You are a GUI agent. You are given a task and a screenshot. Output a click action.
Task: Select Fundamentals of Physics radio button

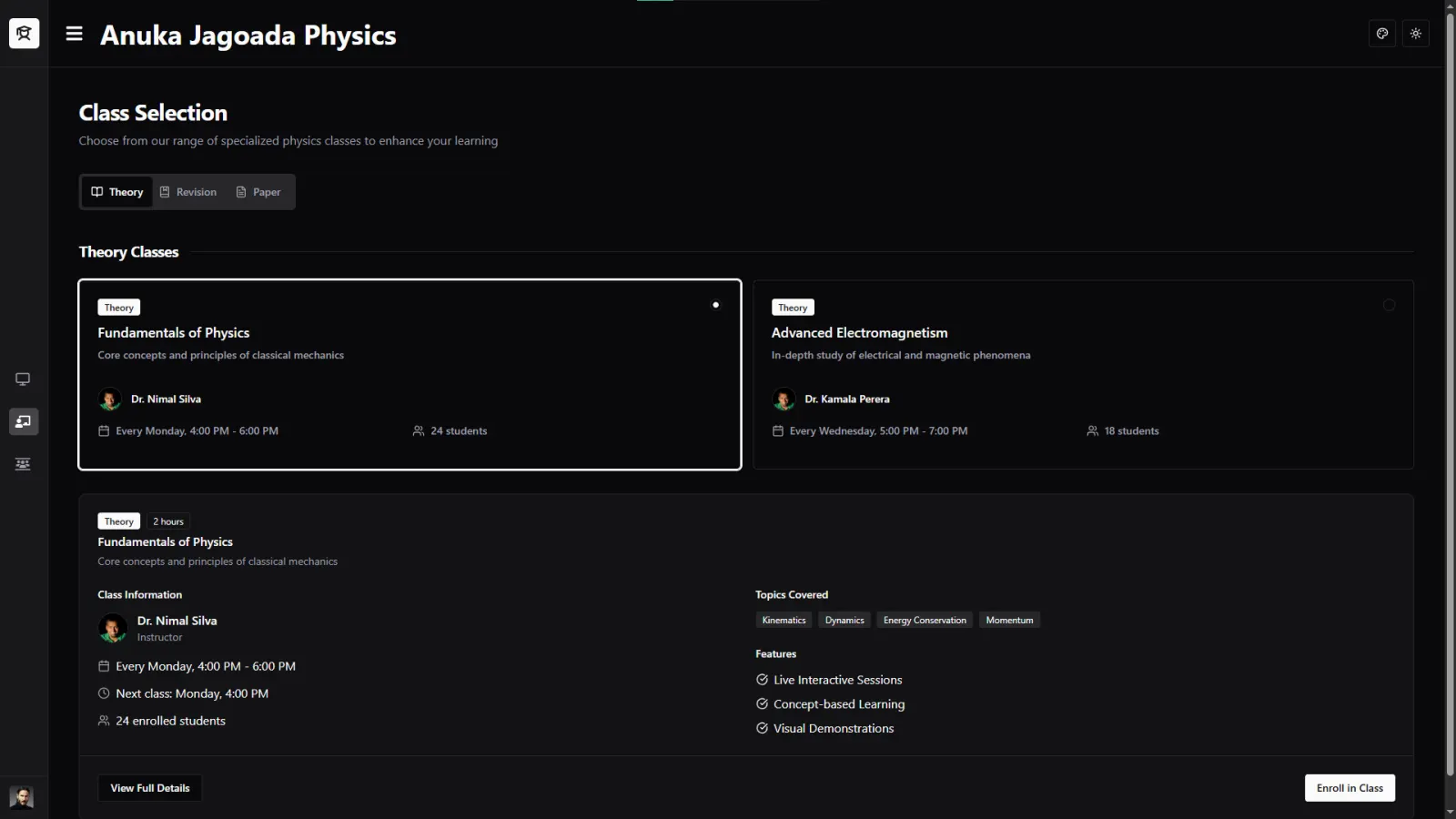coord(715,305)
